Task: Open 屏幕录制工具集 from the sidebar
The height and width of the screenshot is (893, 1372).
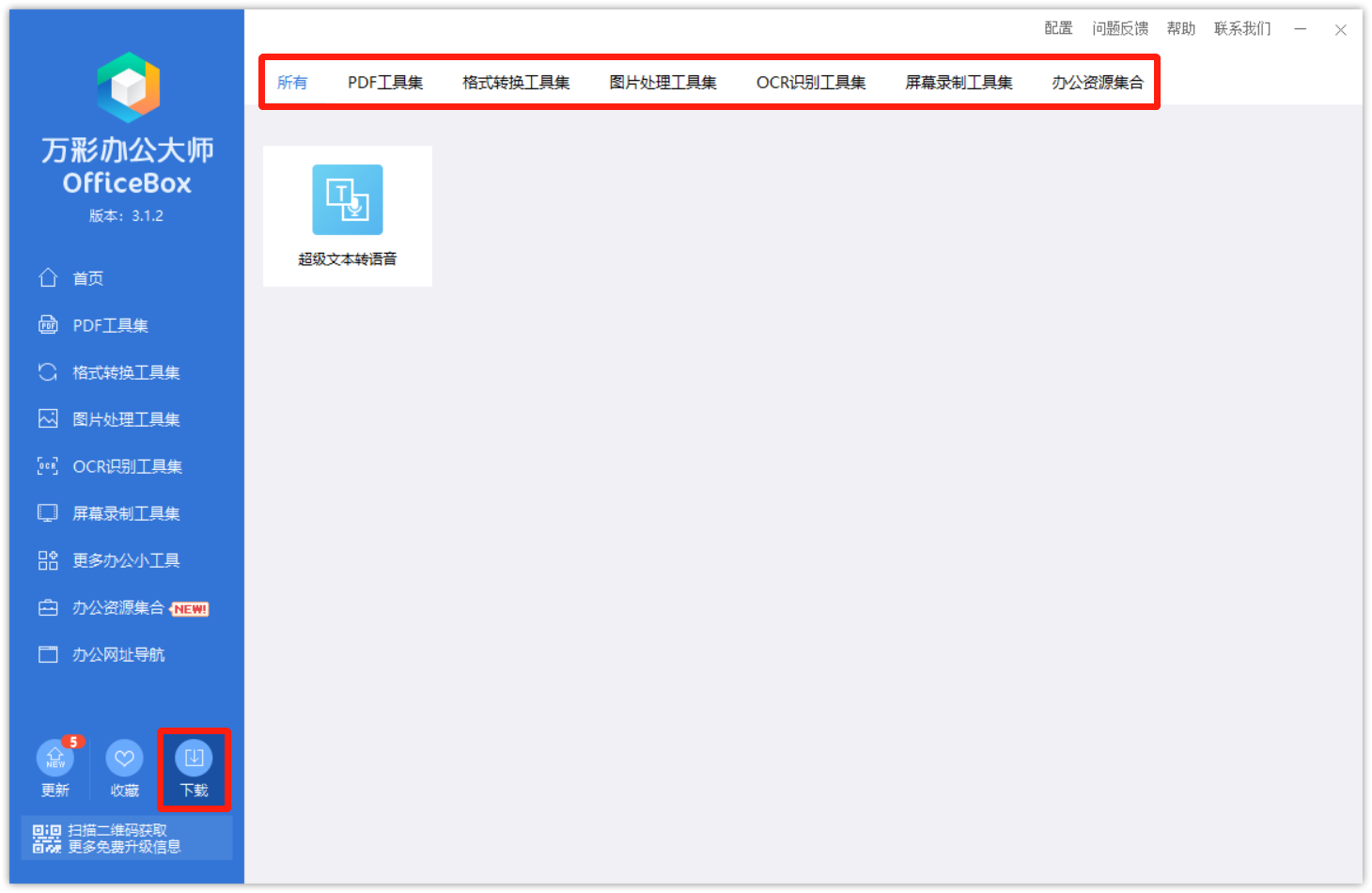Action: point(127,513)
